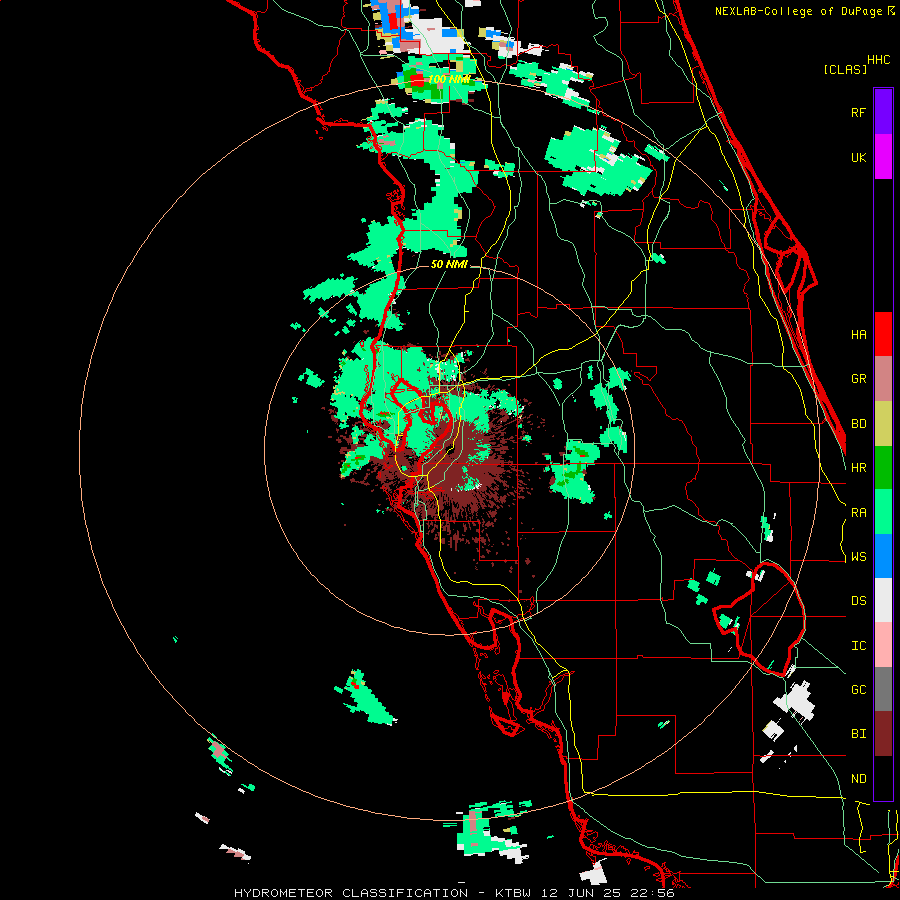Viewport: 900px width, 900px height.
Task: Click the 'IC' legend label
Action: pyautogui.click(x=858, y=646)
